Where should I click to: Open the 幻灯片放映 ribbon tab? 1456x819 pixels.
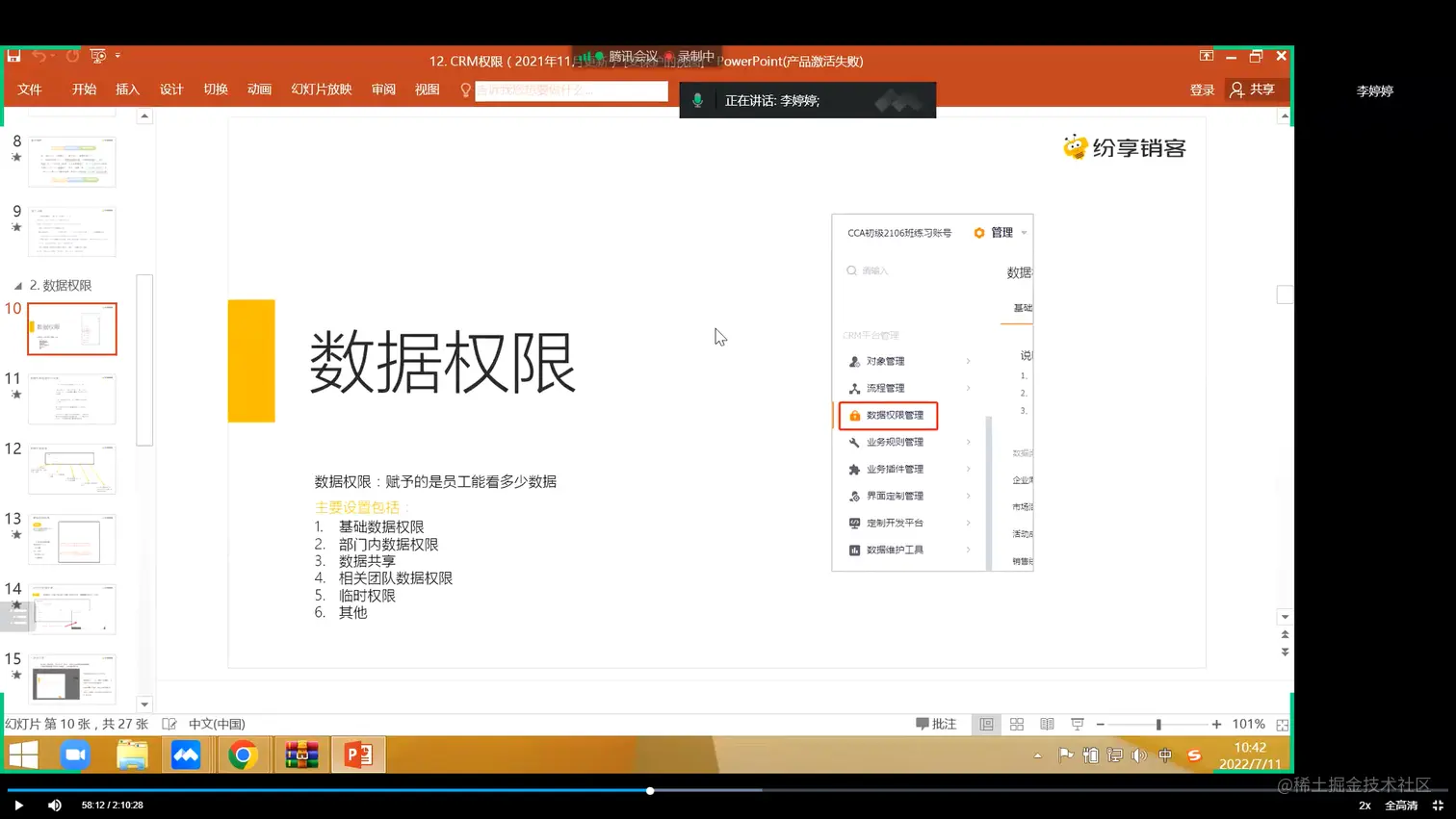tap(322, 90)
